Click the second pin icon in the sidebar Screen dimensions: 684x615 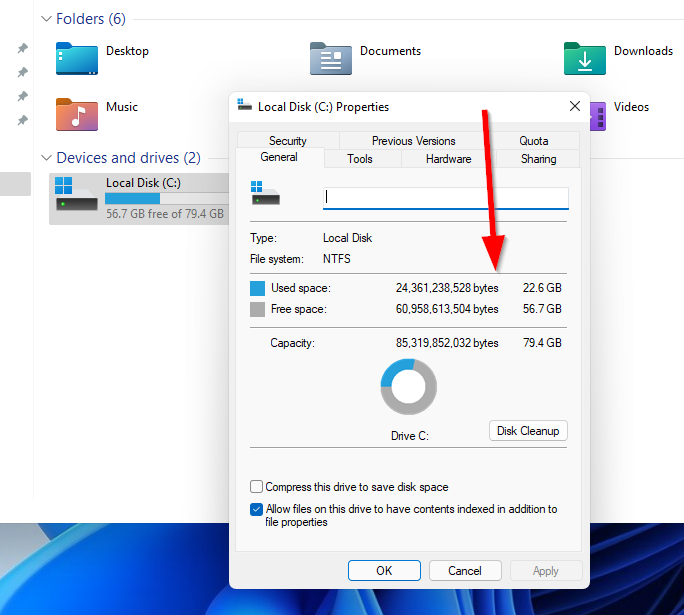click(x=22, y=72)
